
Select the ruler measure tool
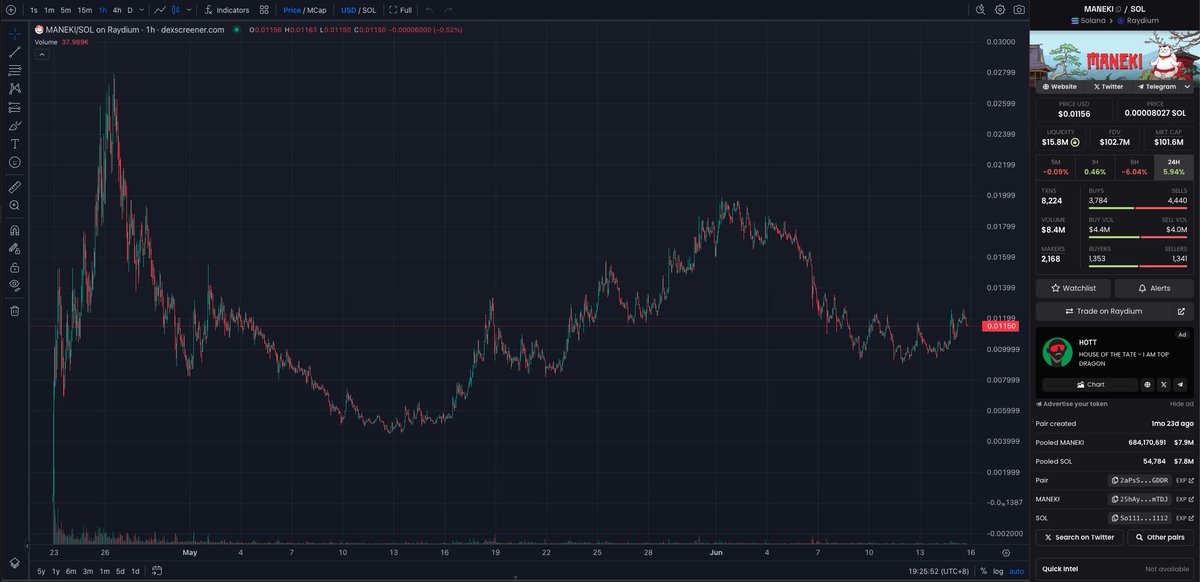[15, 186]
